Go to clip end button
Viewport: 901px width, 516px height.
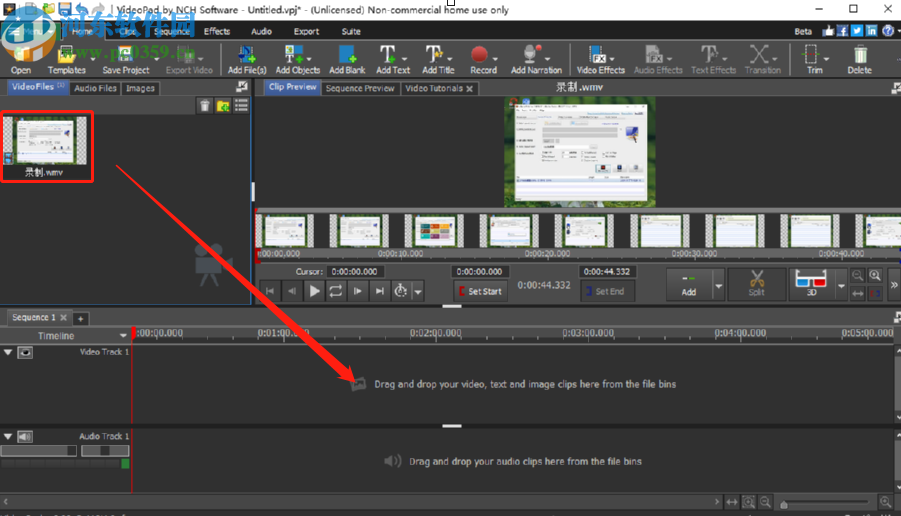379,291
